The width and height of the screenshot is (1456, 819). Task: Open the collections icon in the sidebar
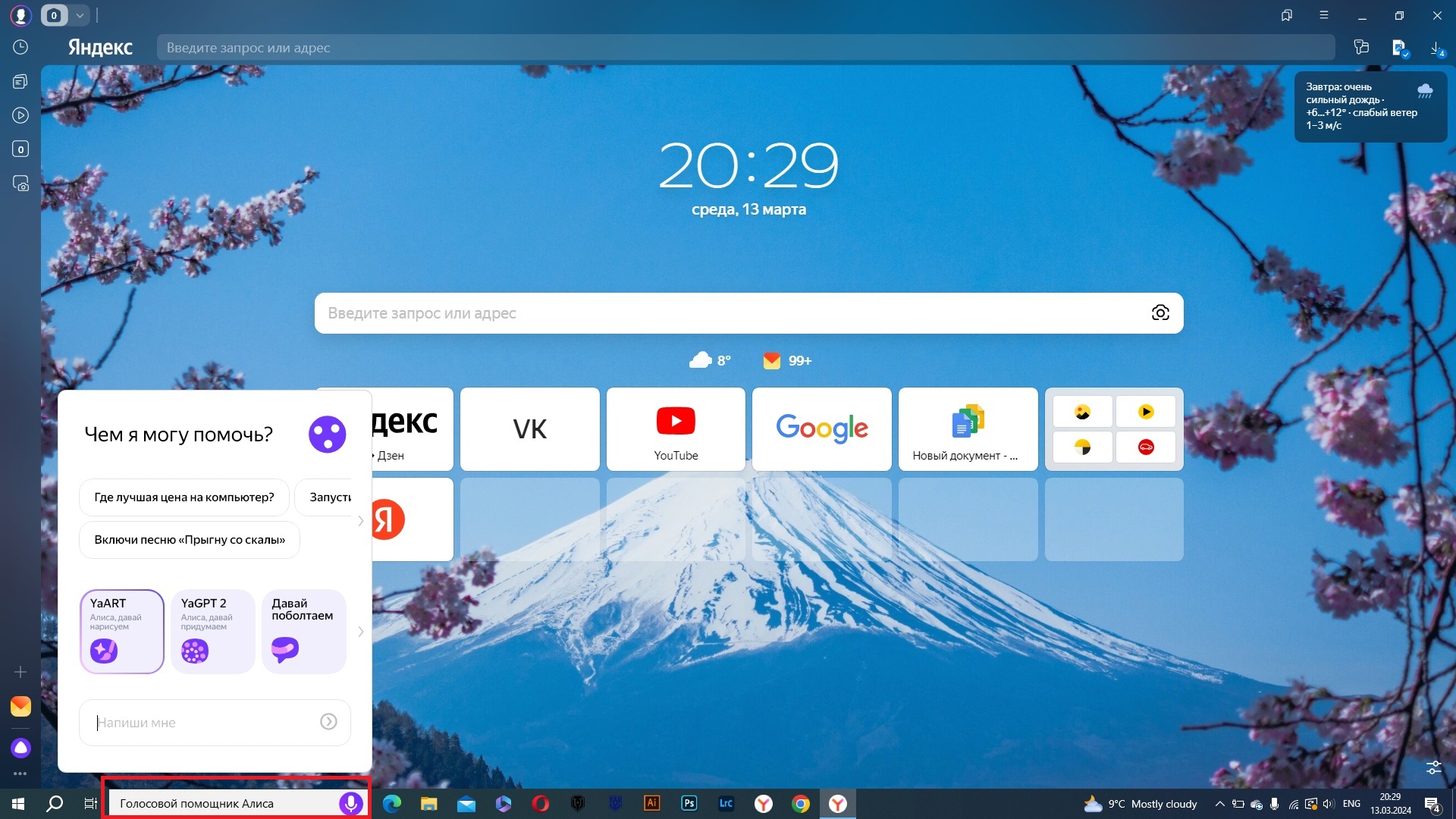(20, 81)
